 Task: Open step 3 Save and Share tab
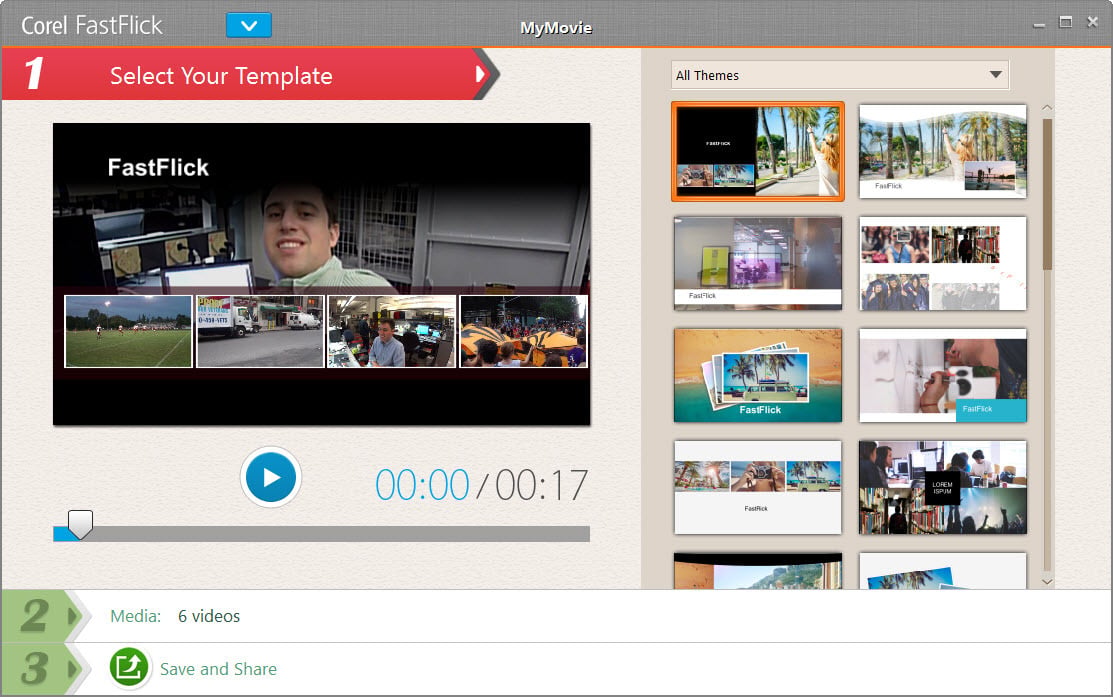[44, 669]
